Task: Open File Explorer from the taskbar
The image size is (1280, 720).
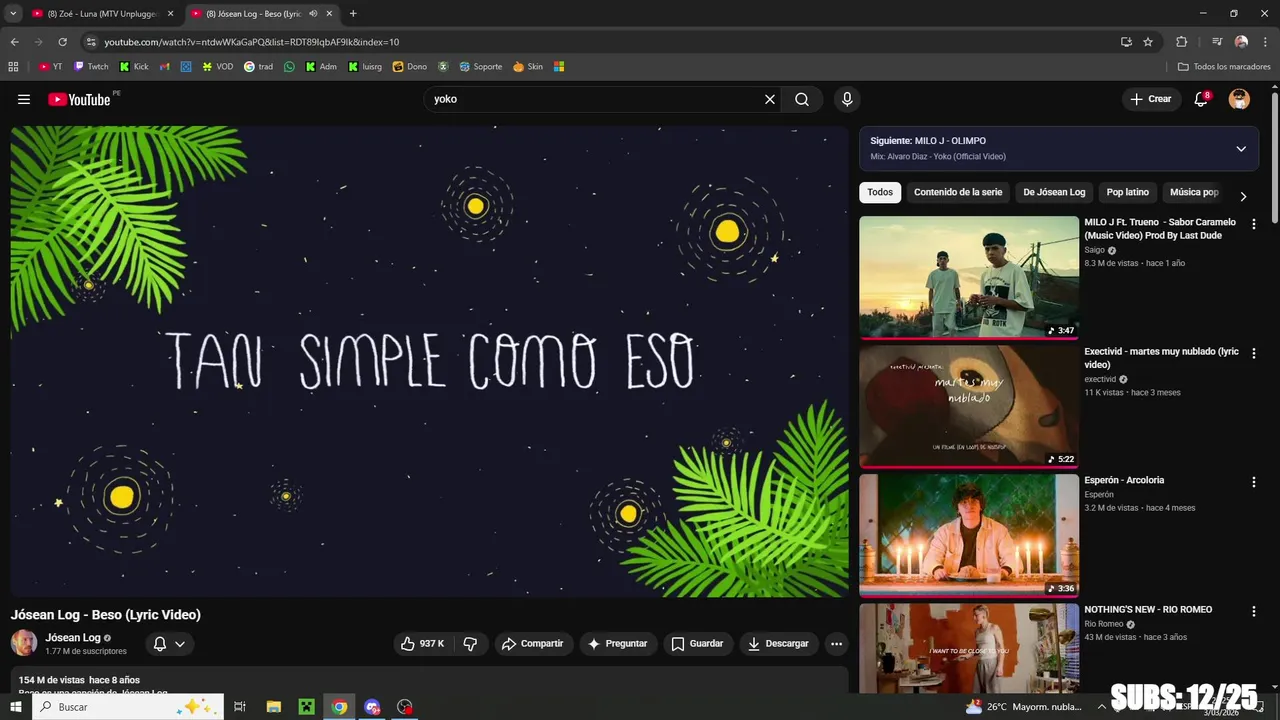Action: click(x=273, y=707)
